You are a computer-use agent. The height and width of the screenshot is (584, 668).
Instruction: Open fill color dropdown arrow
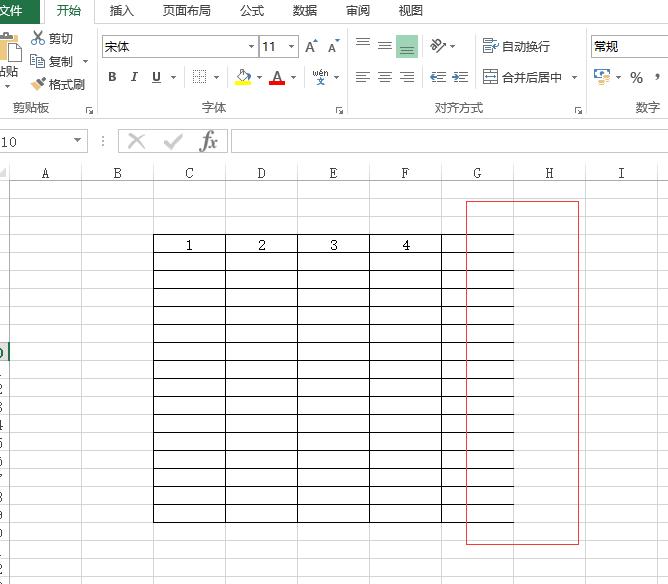(x=259, y=78)
